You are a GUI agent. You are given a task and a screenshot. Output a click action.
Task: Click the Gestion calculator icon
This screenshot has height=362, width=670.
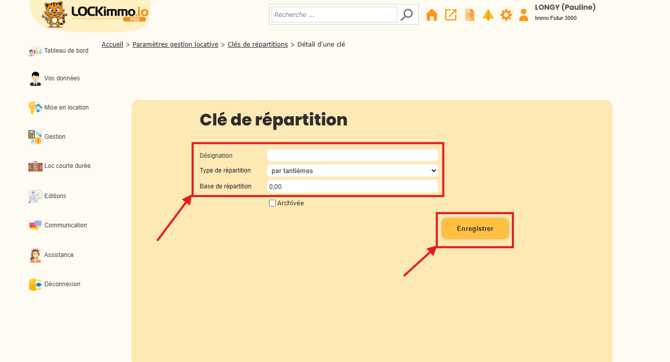click(35, 137)
